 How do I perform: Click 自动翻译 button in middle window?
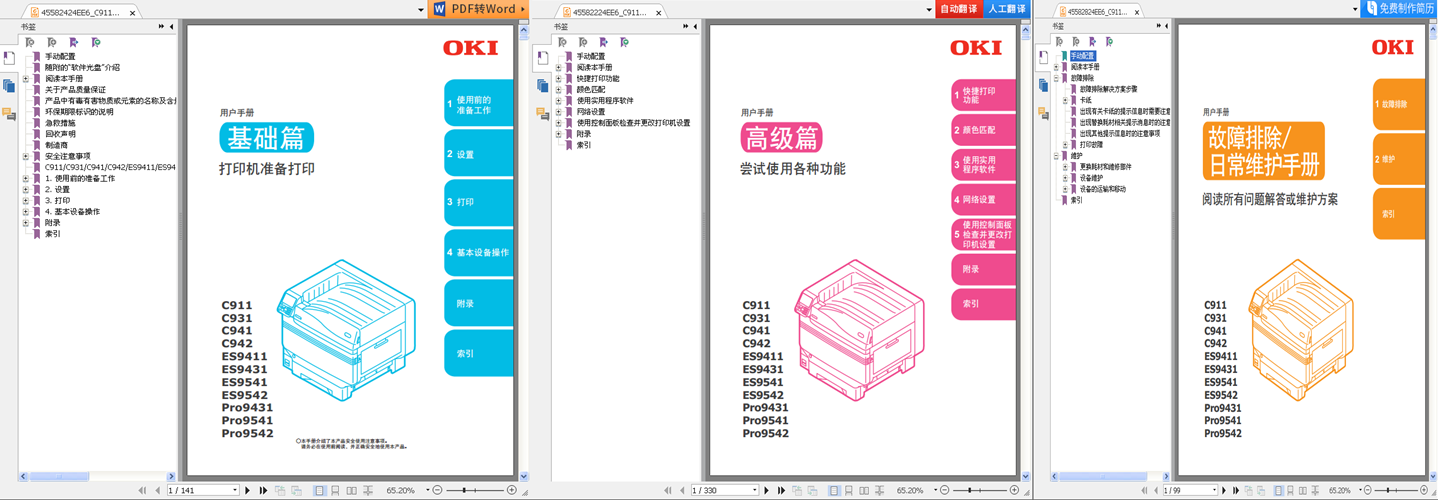959,9
